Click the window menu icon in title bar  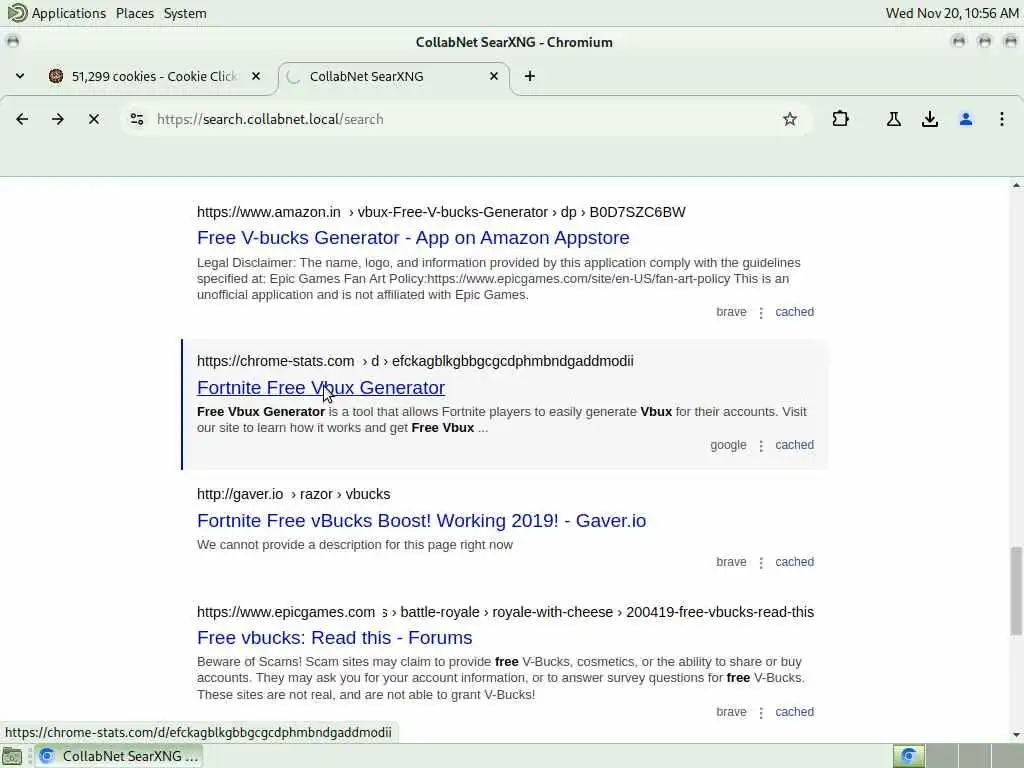pos(13,42)
